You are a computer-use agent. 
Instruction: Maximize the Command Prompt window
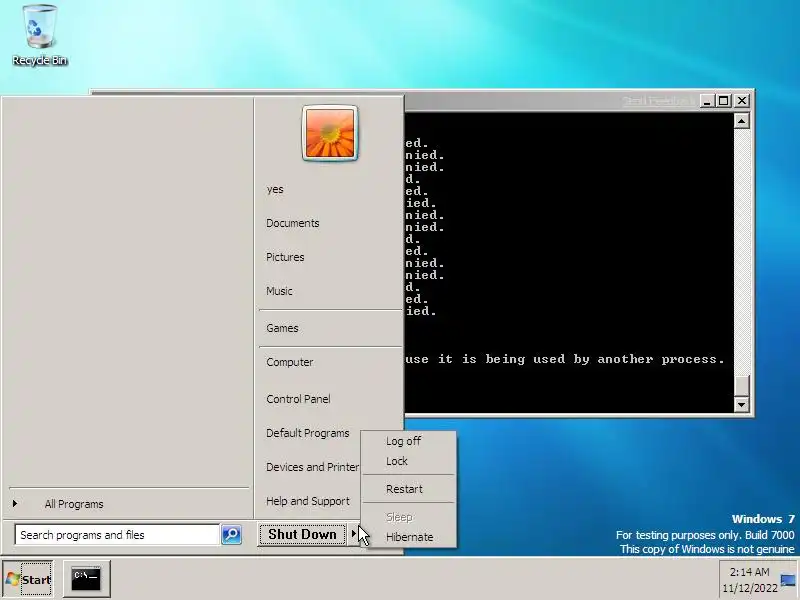click(723, 101)
